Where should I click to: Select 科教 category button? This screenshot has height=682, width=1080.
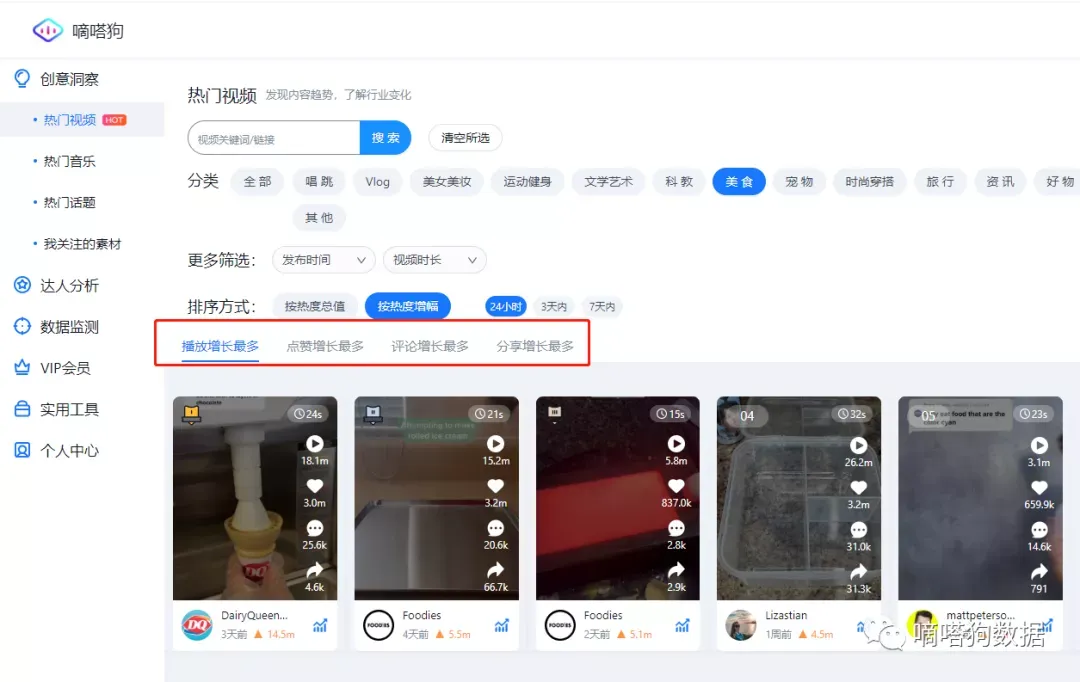[x=679, y=182]
